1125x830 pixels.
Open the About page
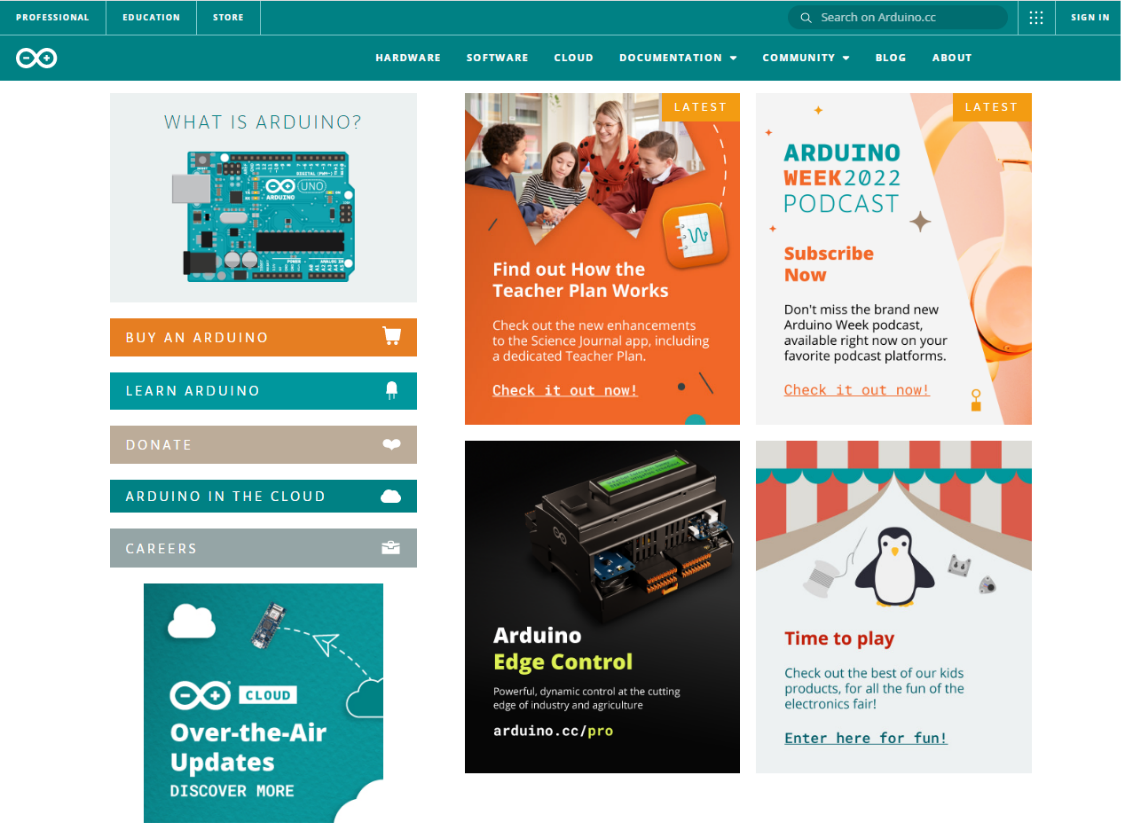951,57
